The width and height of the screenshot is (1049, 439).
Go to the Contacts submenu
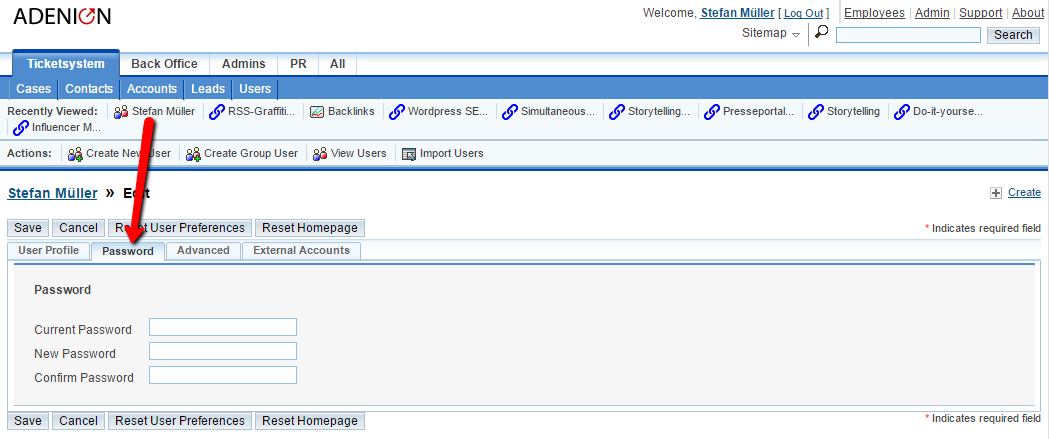pos(89,89)
